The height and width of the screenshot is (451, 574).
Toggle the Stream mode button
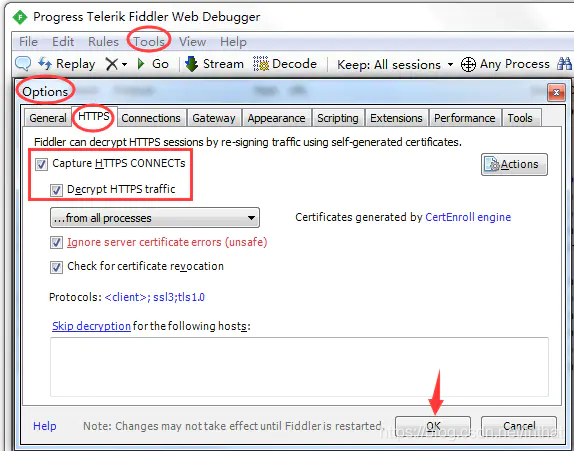(x=215, y=64)
